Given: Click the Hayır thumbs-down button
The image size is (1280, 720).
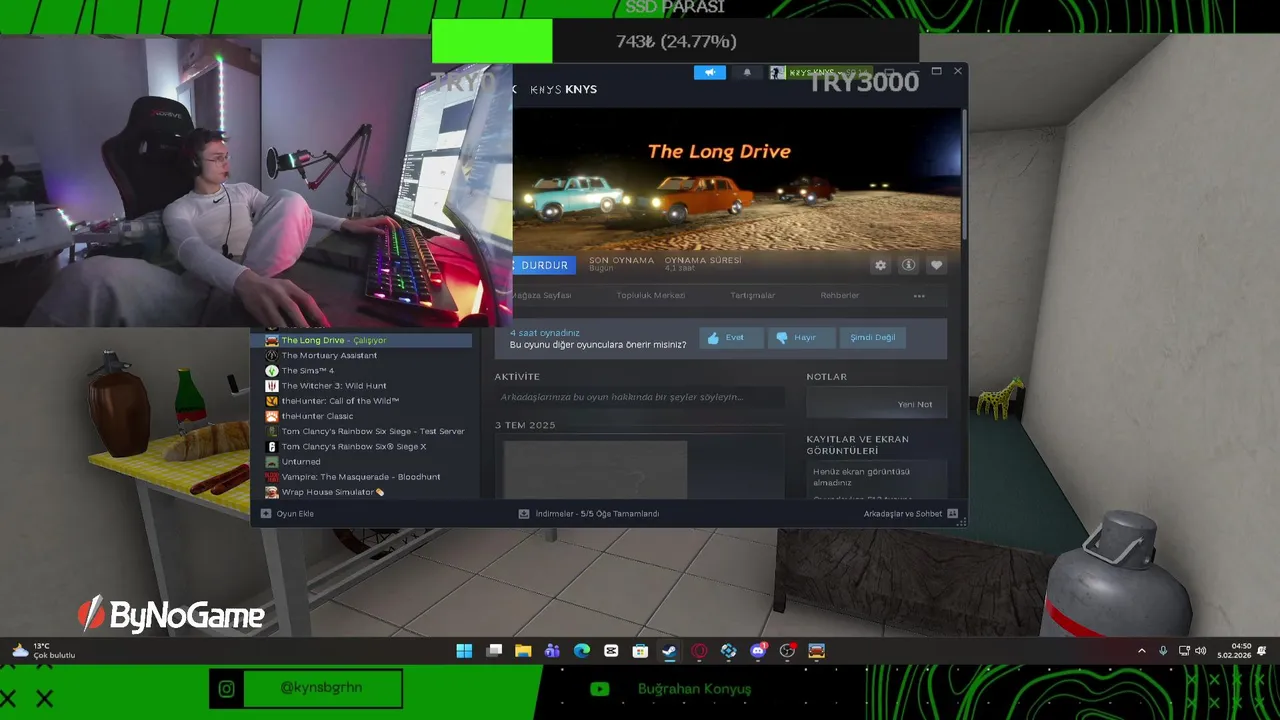Looking at the screenshot, I should [801, 338].
